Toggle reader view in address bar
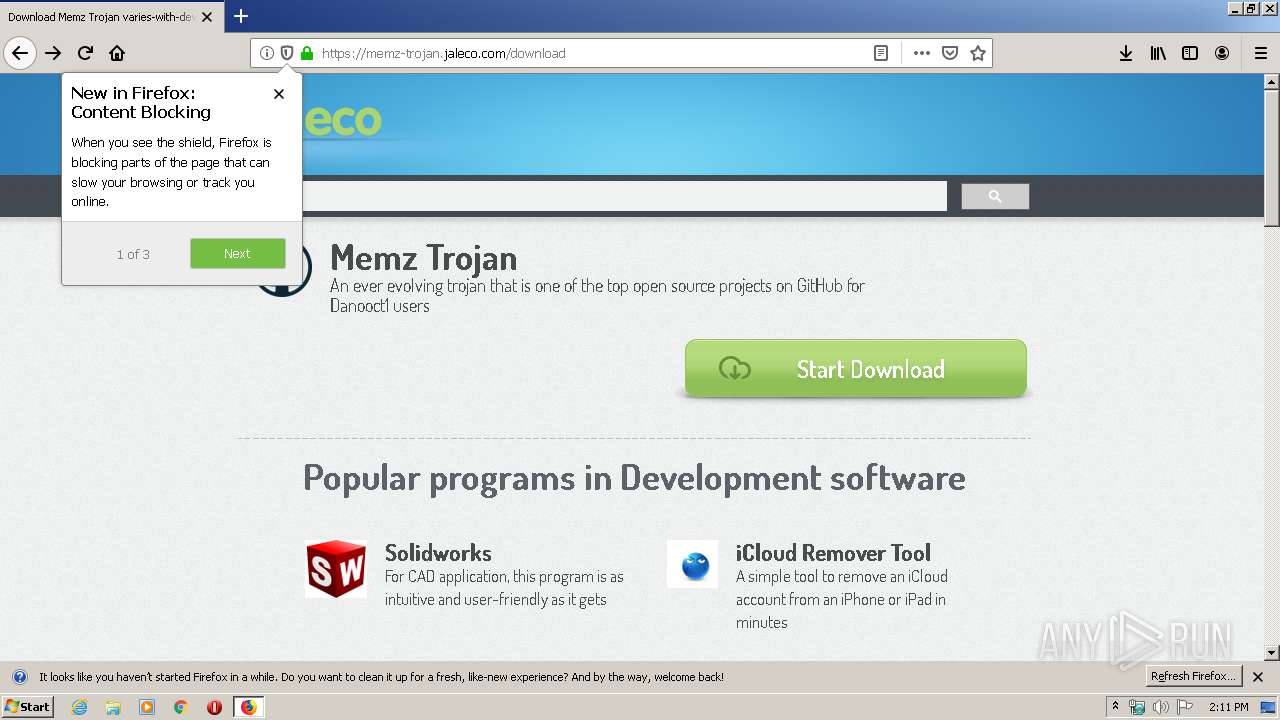The image size is (1280, 720). coord(881,53)
